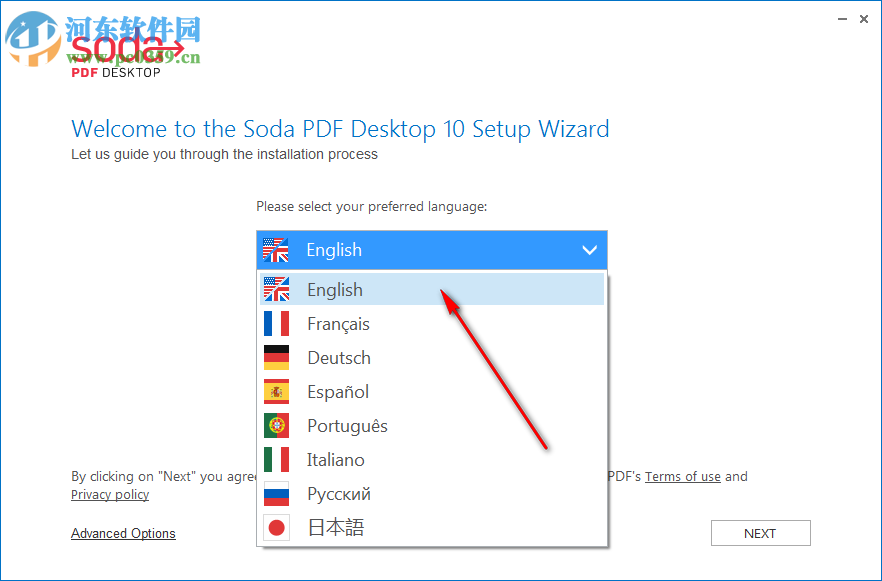Image resolution: width=882 pixels, height=581 pixels.
Task: Choose Português language option
Action: click(347, 426)
